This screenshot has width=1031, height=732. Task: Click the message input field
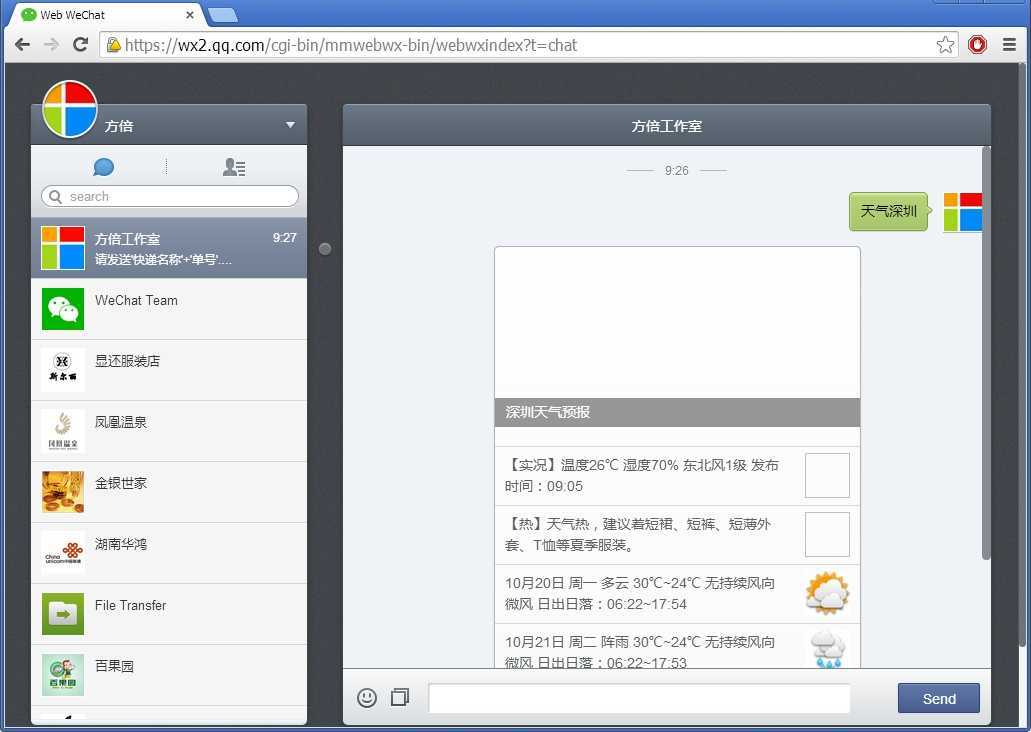(639, 698)
